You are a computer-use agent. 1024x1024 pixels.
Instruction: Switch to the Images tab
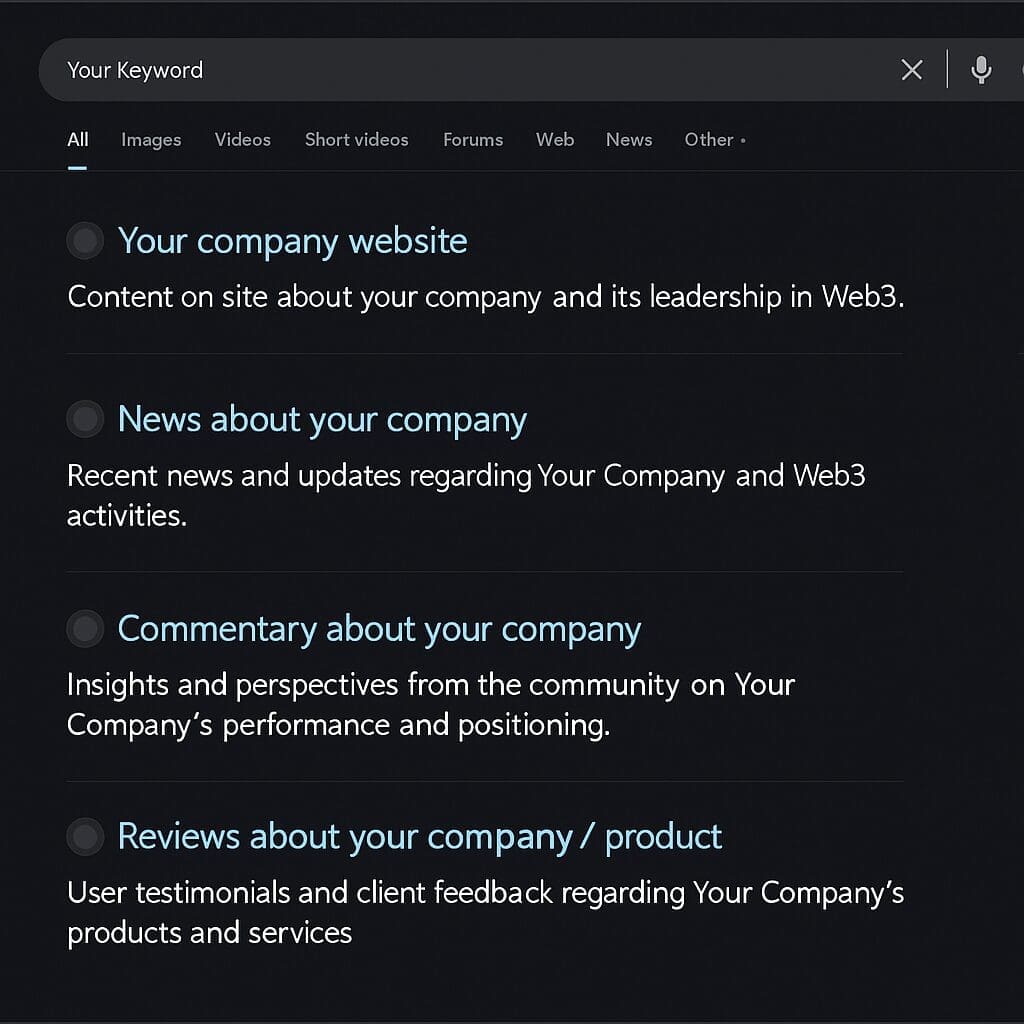pyautogui.click(x=151, y=140)
